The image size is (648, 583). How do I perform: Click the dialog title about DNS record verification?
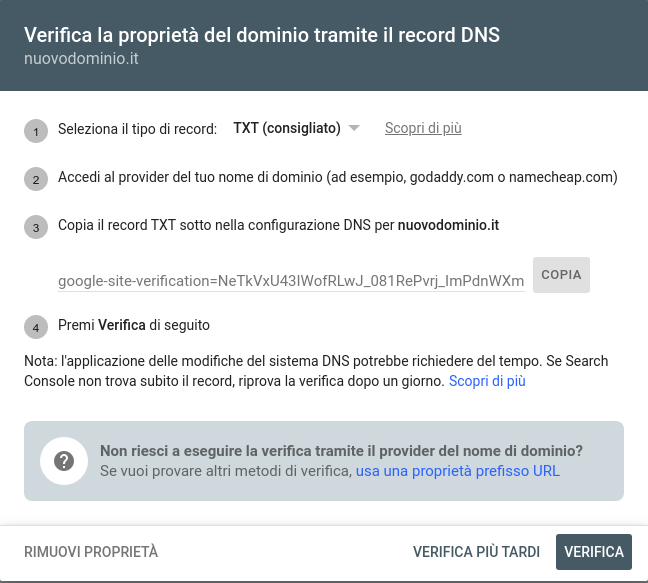click(x=262, y=35)
